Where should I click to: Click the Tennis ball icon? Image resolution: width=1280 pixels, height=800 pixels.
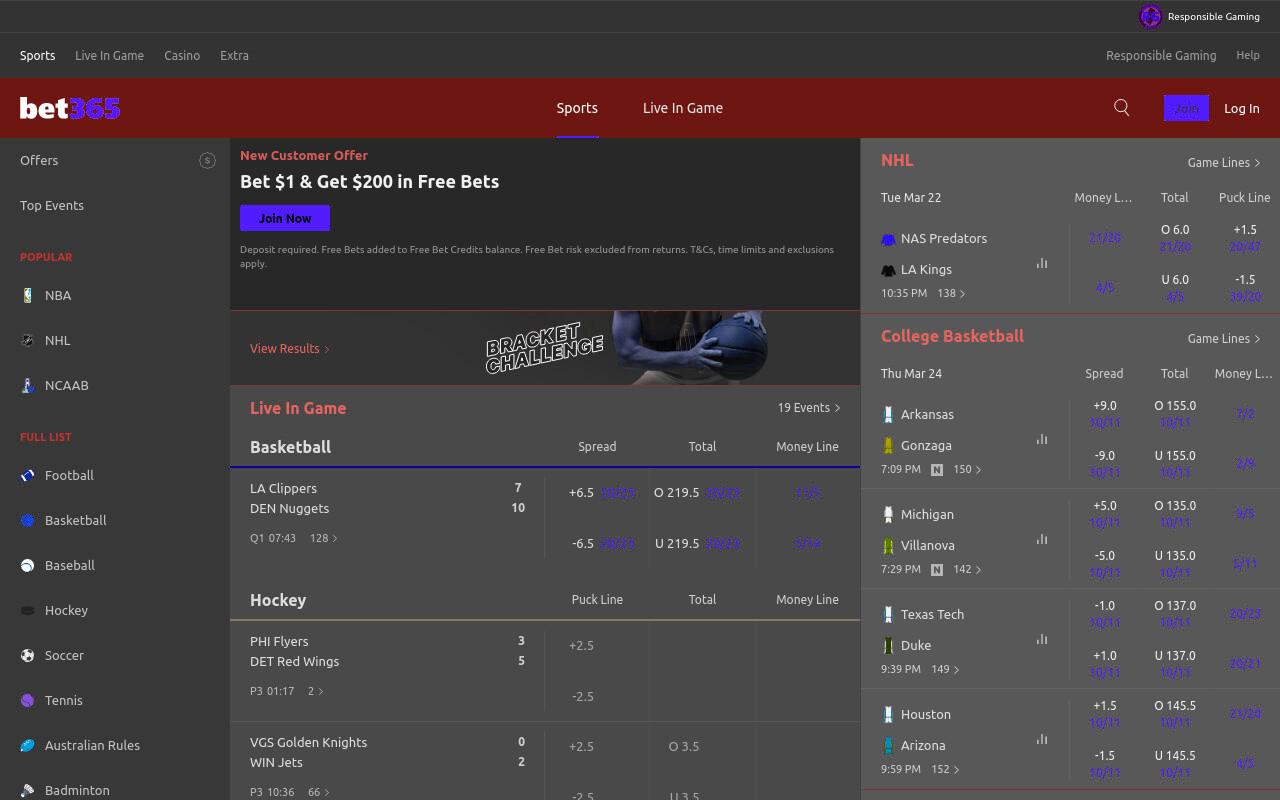click(x=28, y=700)
